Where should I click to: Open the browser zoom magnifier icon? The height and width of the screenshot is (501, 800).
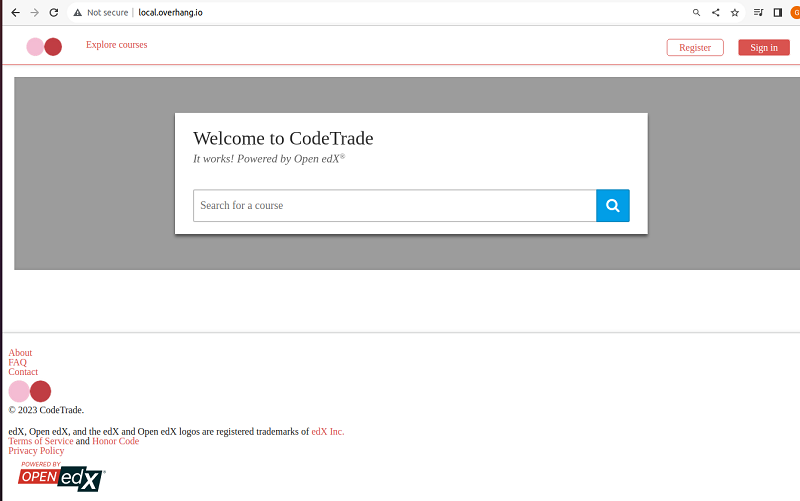click(696, 13)
